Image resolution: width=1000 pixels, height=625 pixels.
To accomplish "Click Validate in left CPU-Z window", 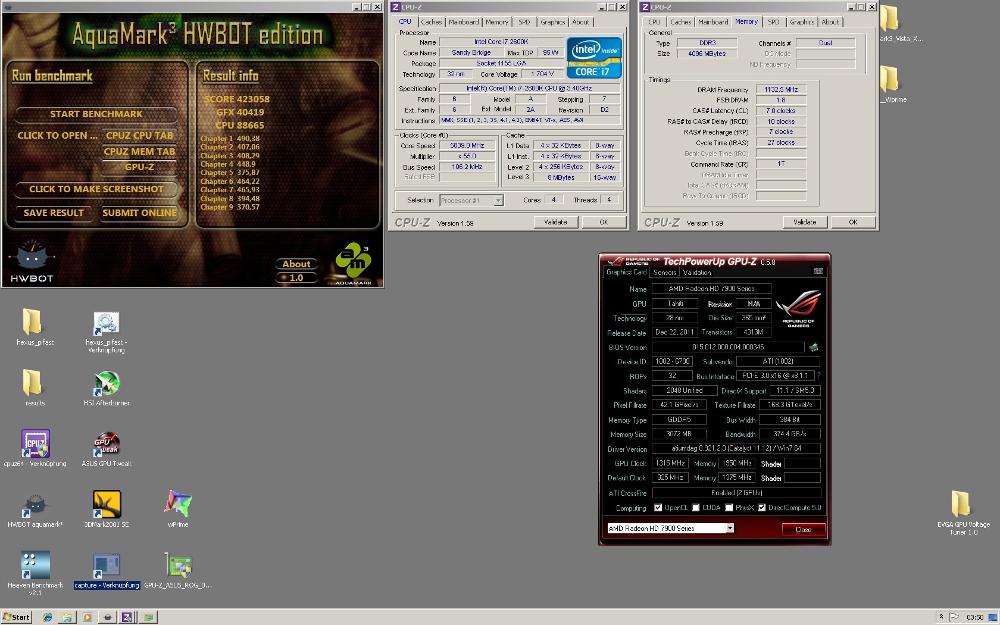I will click(555, 222).
